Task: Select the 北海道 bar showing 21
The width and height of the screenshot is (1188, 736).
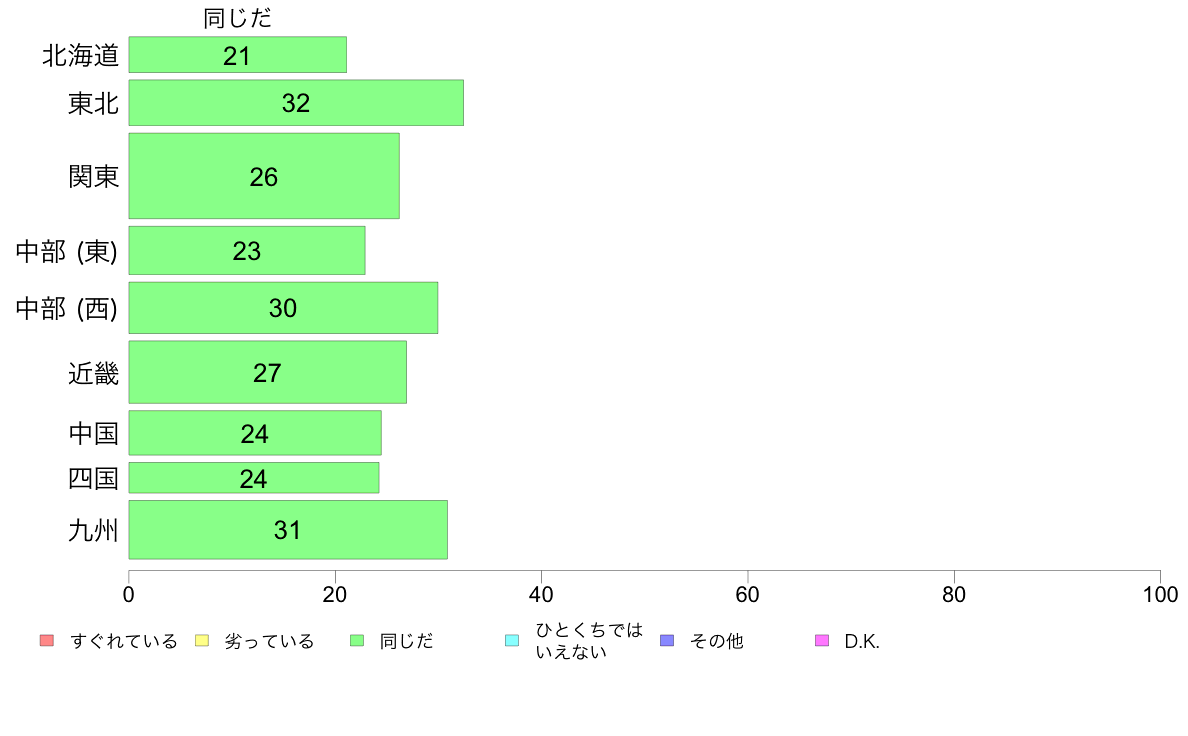Action: [x=237, y=55]
